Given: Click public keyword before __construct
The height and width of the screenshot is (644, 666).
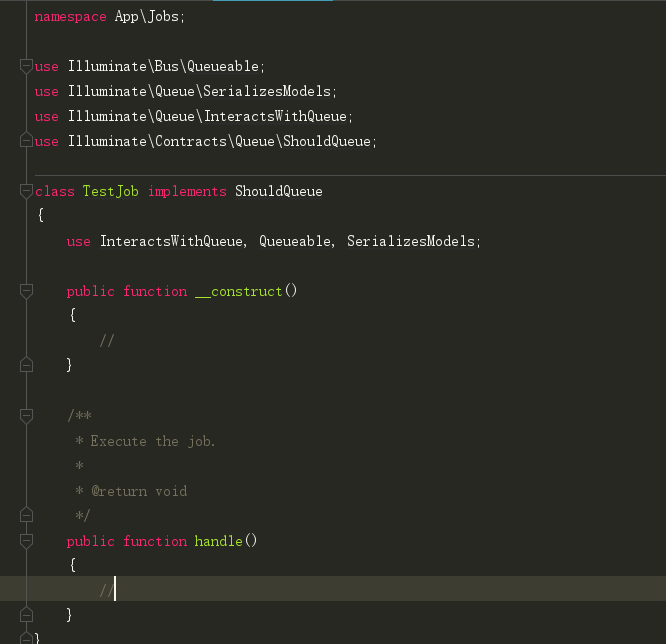Looking at the screenshot, I should coord(90,291).
